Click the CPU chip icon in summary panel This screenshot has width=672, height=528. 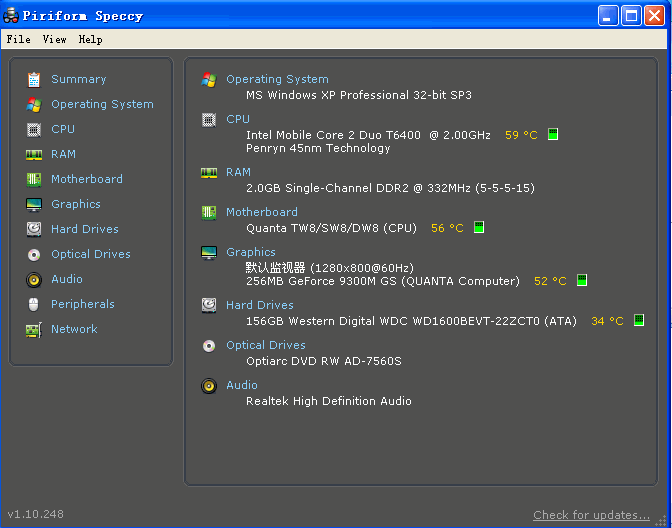(209, 120)
